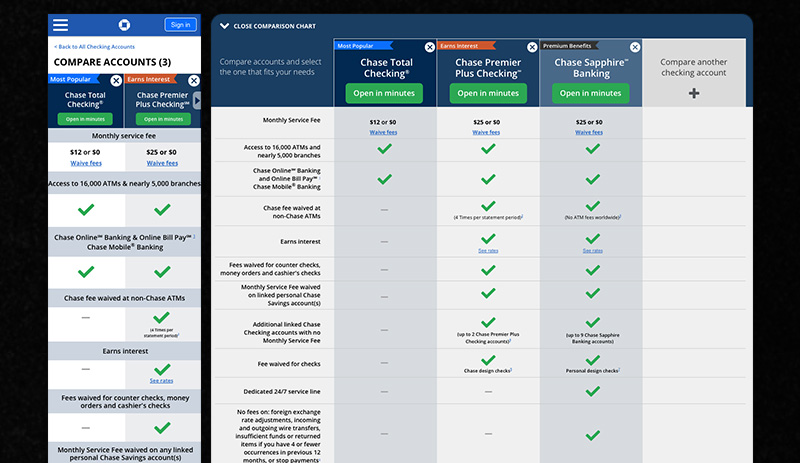Screen dimensions: 800x463
Task: Click the Chase logo in mobile header
Action: [125, 25]
